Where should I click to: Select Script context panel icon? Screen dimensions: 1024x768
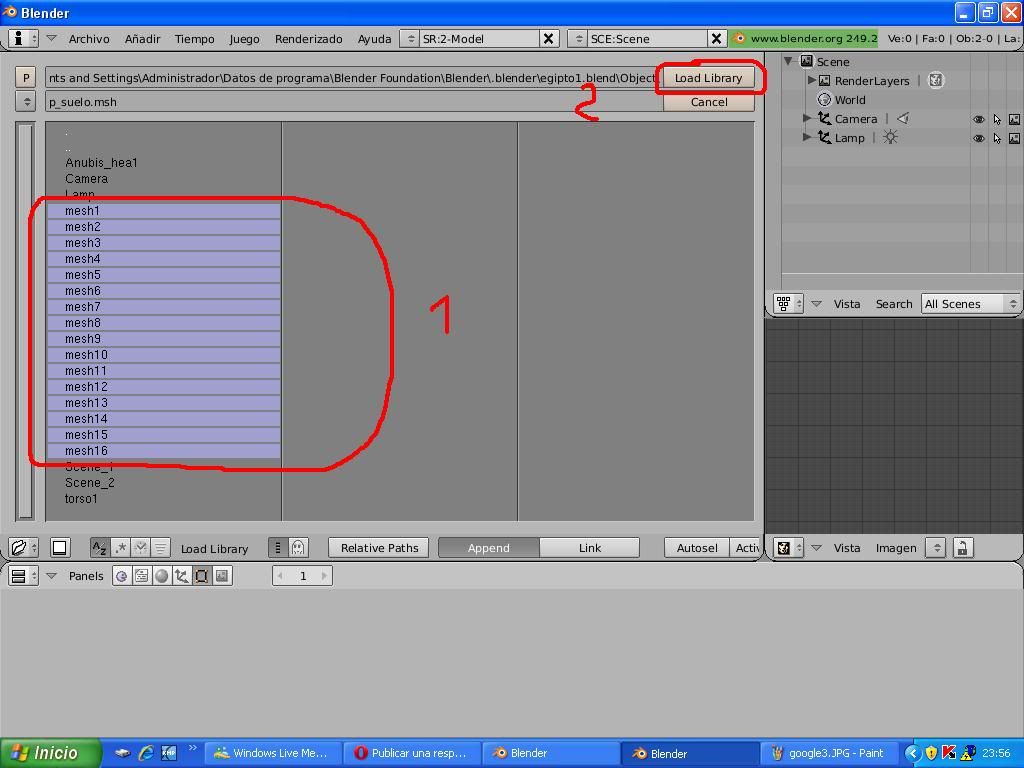pos(142,575)
